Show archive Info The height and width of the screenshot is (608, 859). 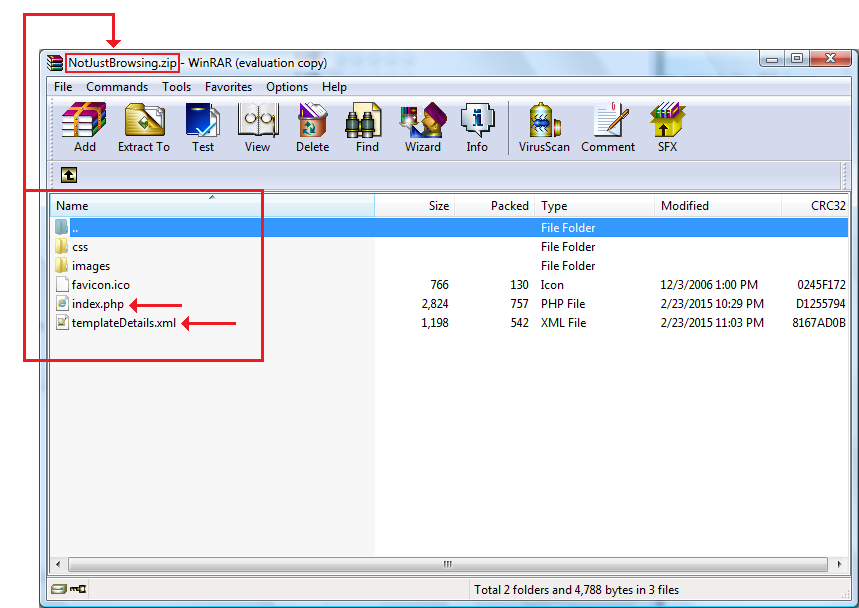tap(477, 127)
